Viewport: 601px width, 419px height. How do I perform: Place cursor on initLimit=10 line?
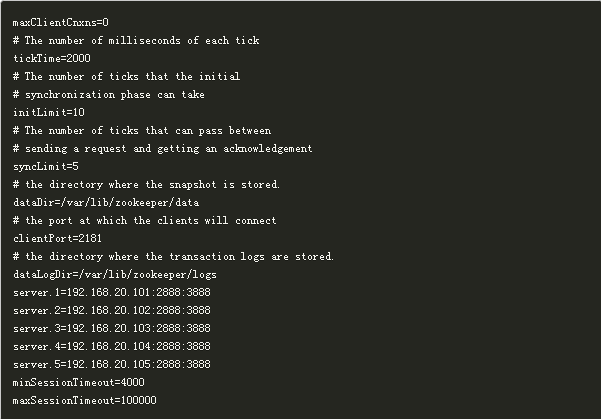click(49, 112)
